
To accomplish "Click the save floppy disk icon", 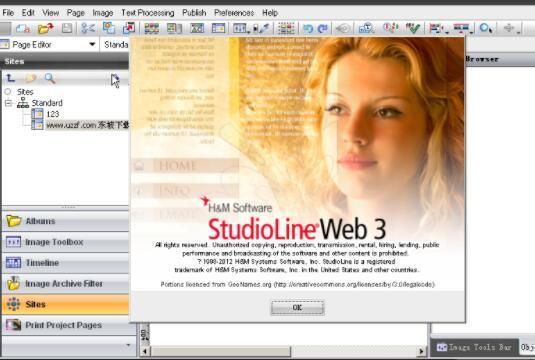I will [x=67, y=28].
